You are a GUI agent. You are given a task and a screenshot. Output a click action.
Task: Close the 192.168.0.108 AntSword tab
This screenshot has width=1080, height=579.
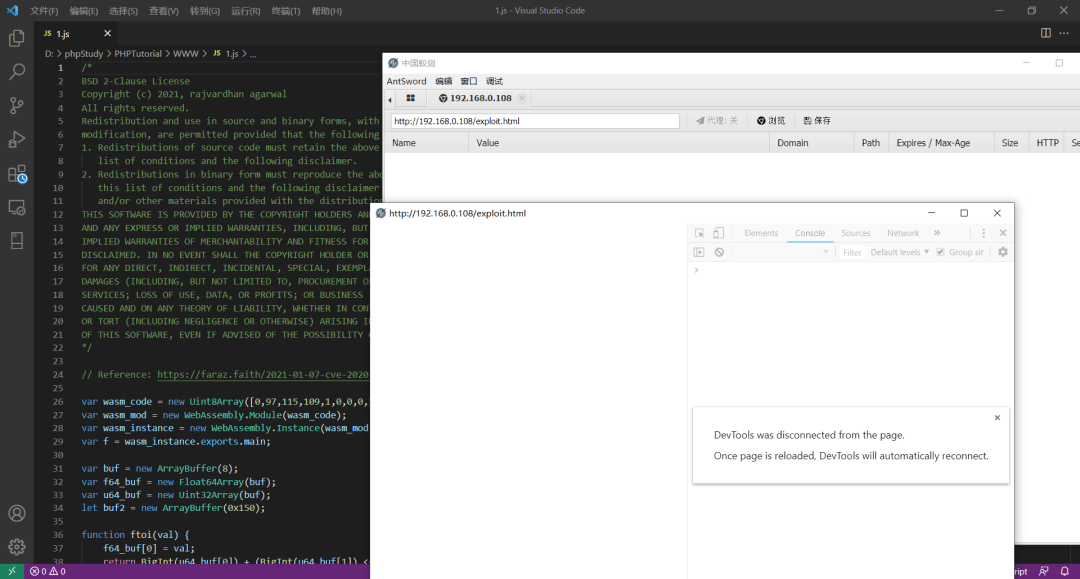(522, 98)
